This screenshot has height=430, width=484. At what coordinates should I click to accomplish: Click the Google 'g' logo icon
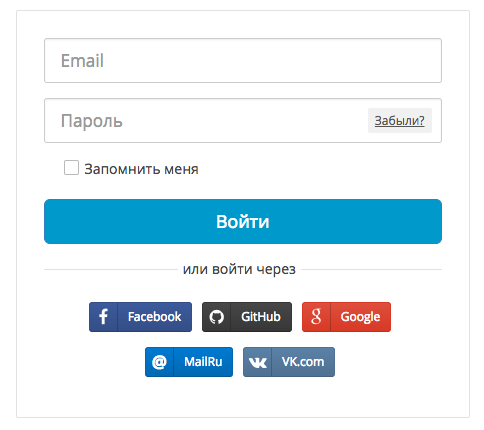pos(316,316)
